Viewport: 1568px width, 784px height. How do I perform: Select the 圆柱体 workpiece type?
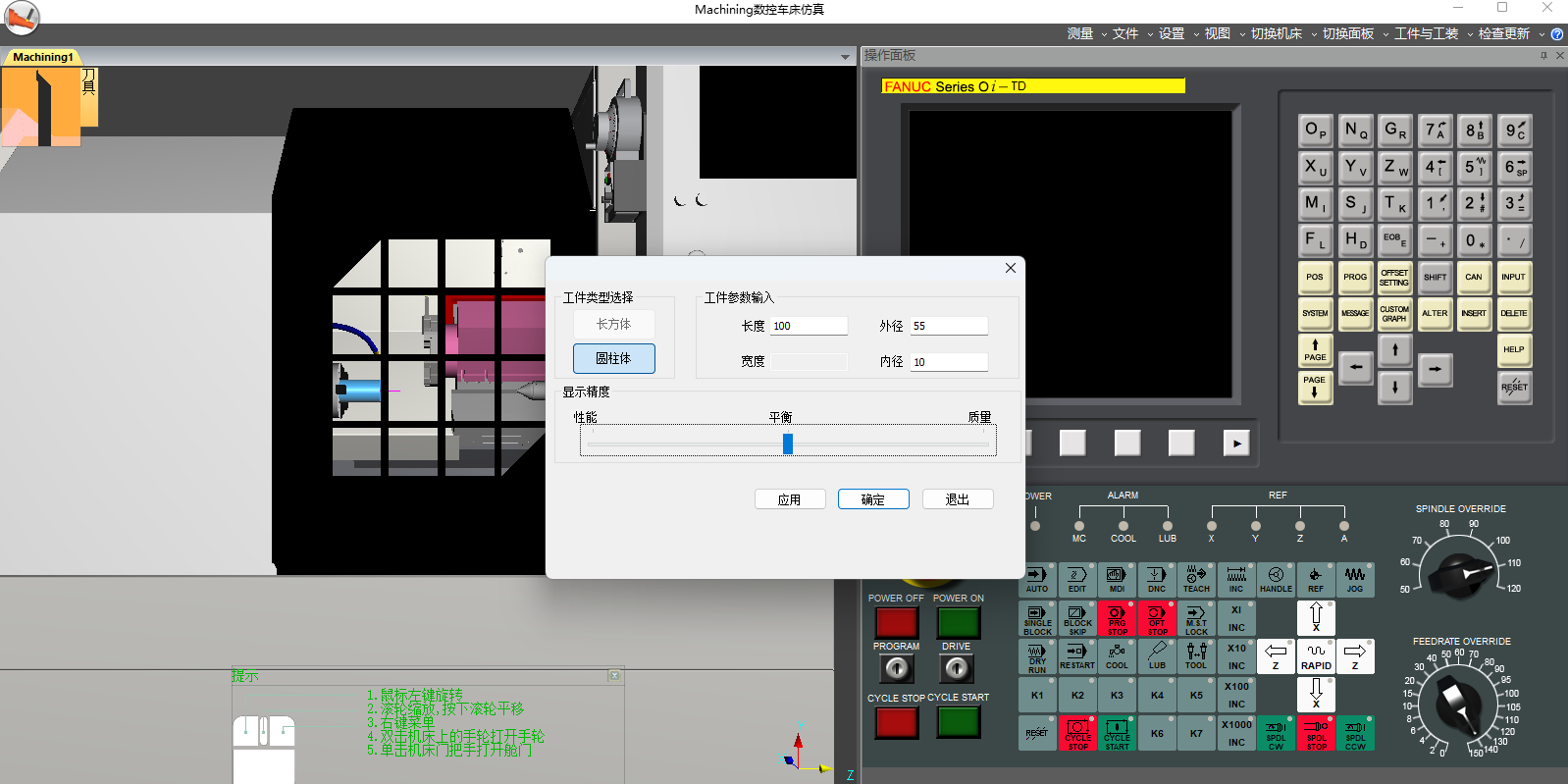click(613, 359)
